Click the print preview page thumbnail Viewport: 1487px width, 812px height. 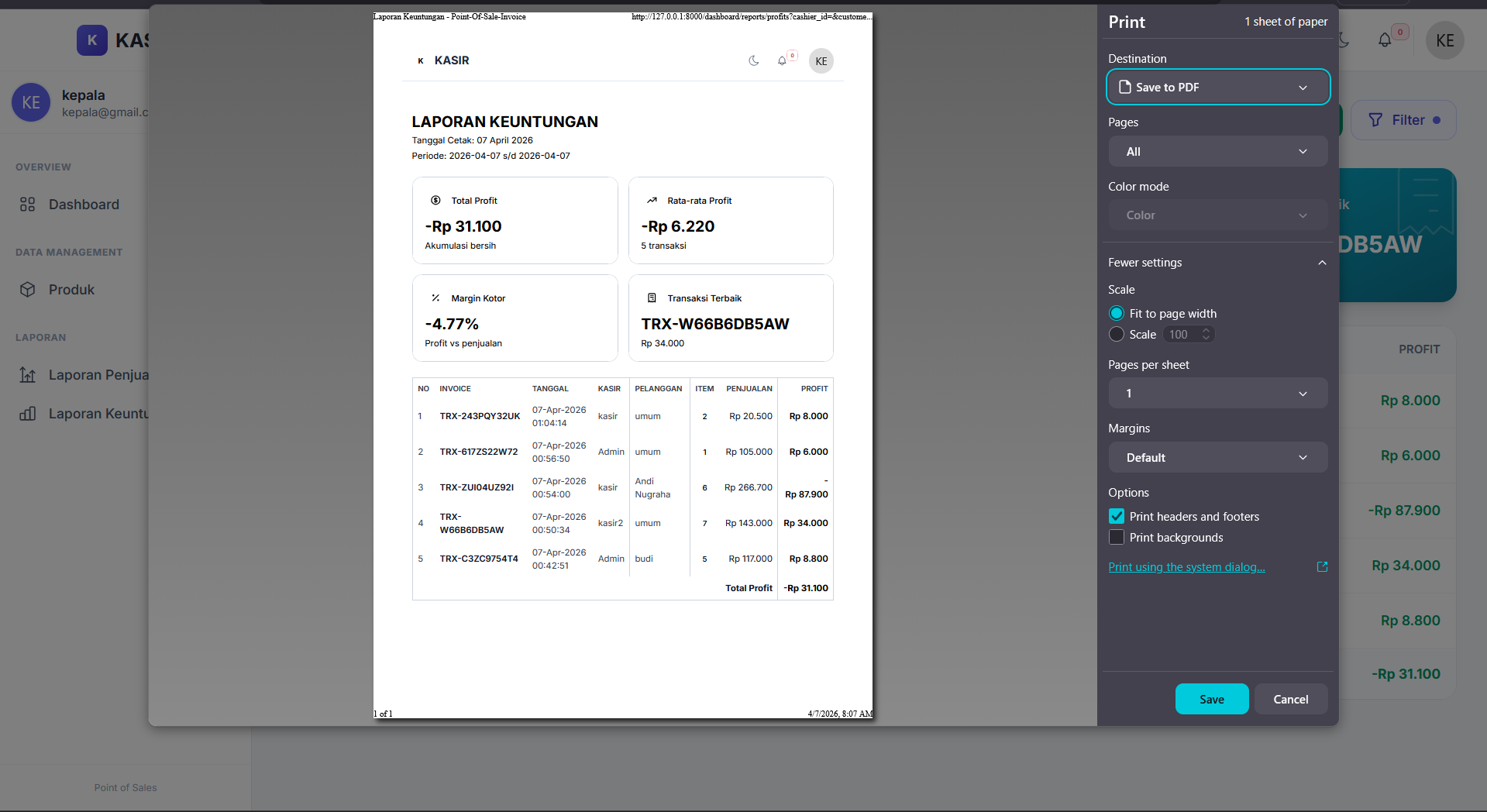pyautogui.click(x=623, y=366)
